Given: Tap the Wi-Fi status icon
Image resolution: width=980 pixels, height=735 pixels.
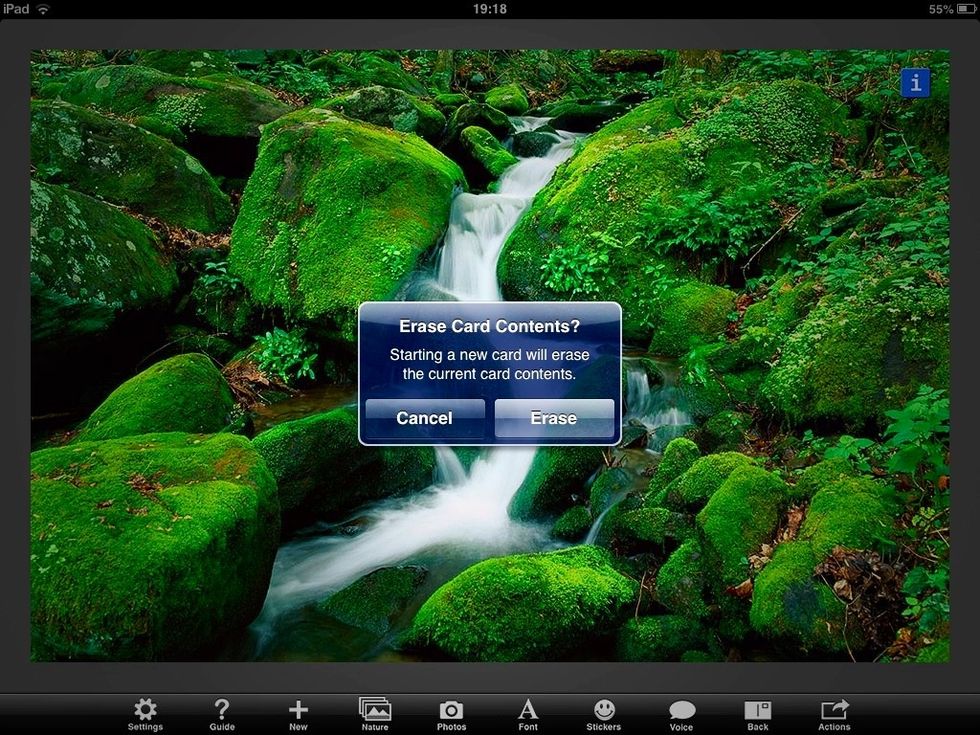Looking at the screenshot, I should coord(43,9).
